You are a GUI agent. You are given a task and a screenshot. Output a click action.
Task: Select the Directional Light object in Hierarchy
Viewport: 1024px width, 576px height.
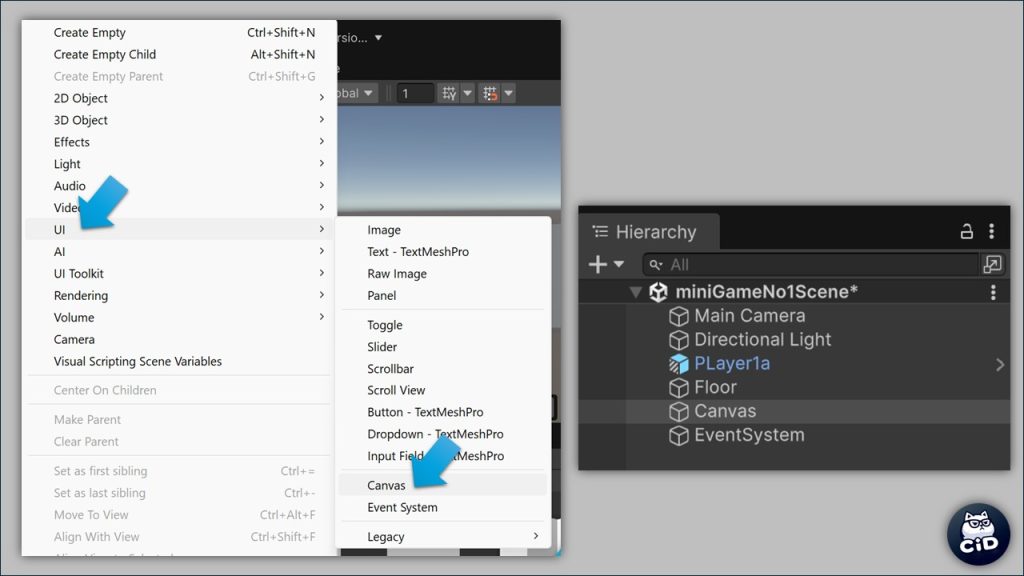pyautogui.click(x=762, y=340)
